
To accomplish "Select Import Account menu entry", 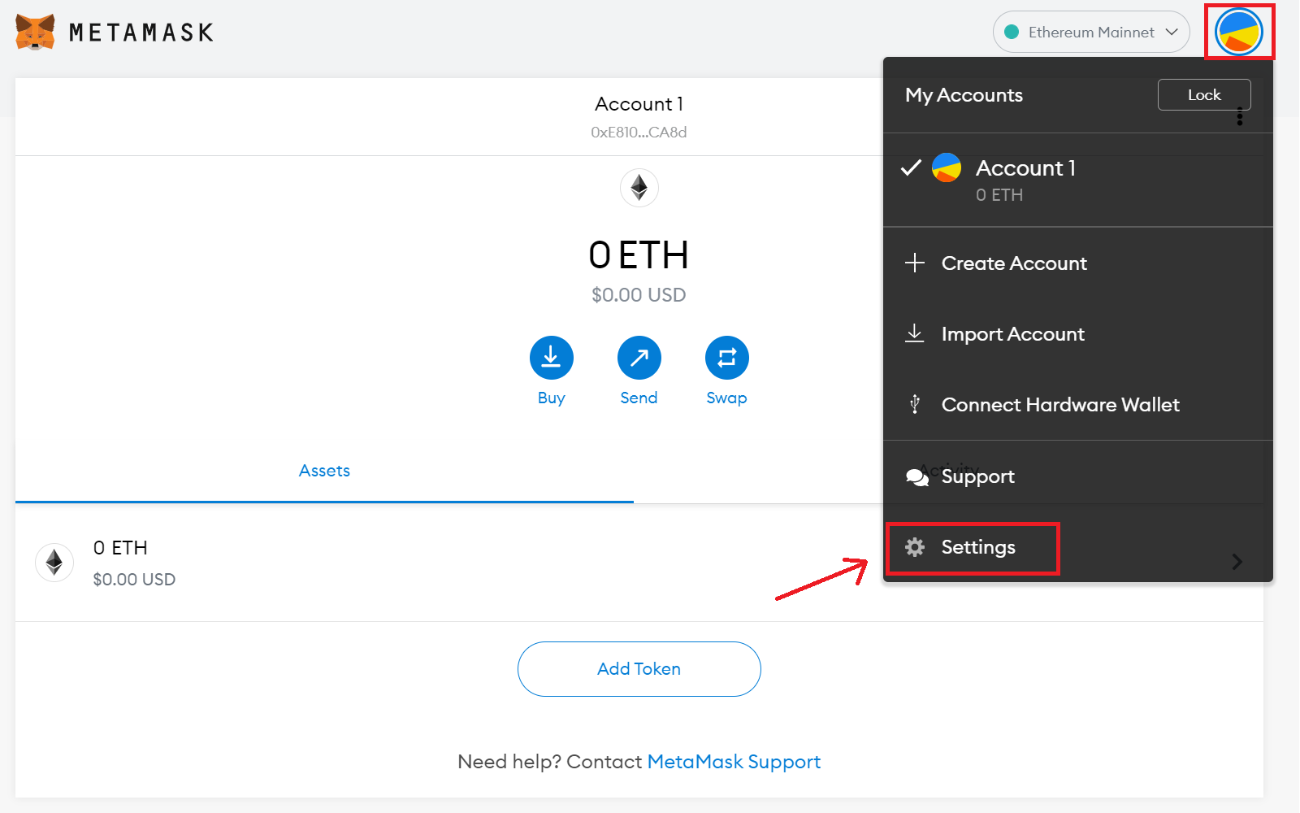I will (1012, 335).
